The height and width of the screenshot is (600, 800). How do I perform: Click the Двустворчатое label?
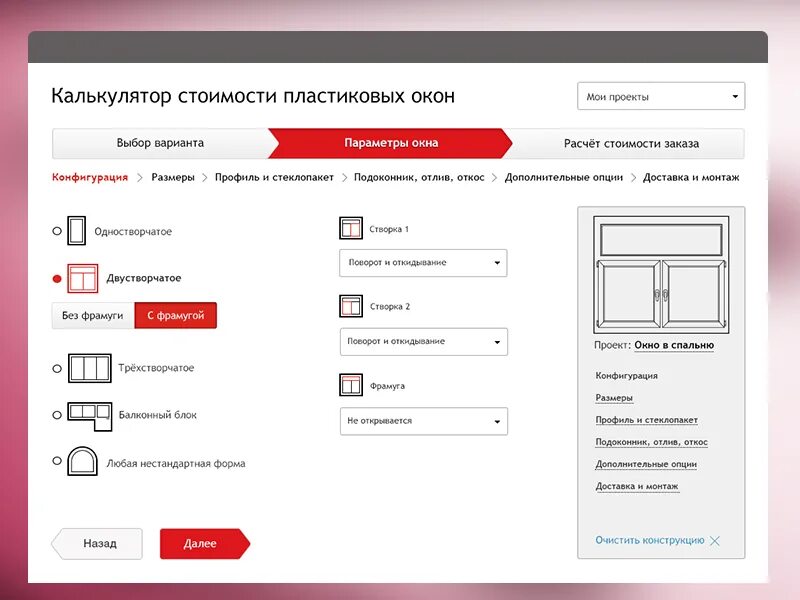coord(144,278)
